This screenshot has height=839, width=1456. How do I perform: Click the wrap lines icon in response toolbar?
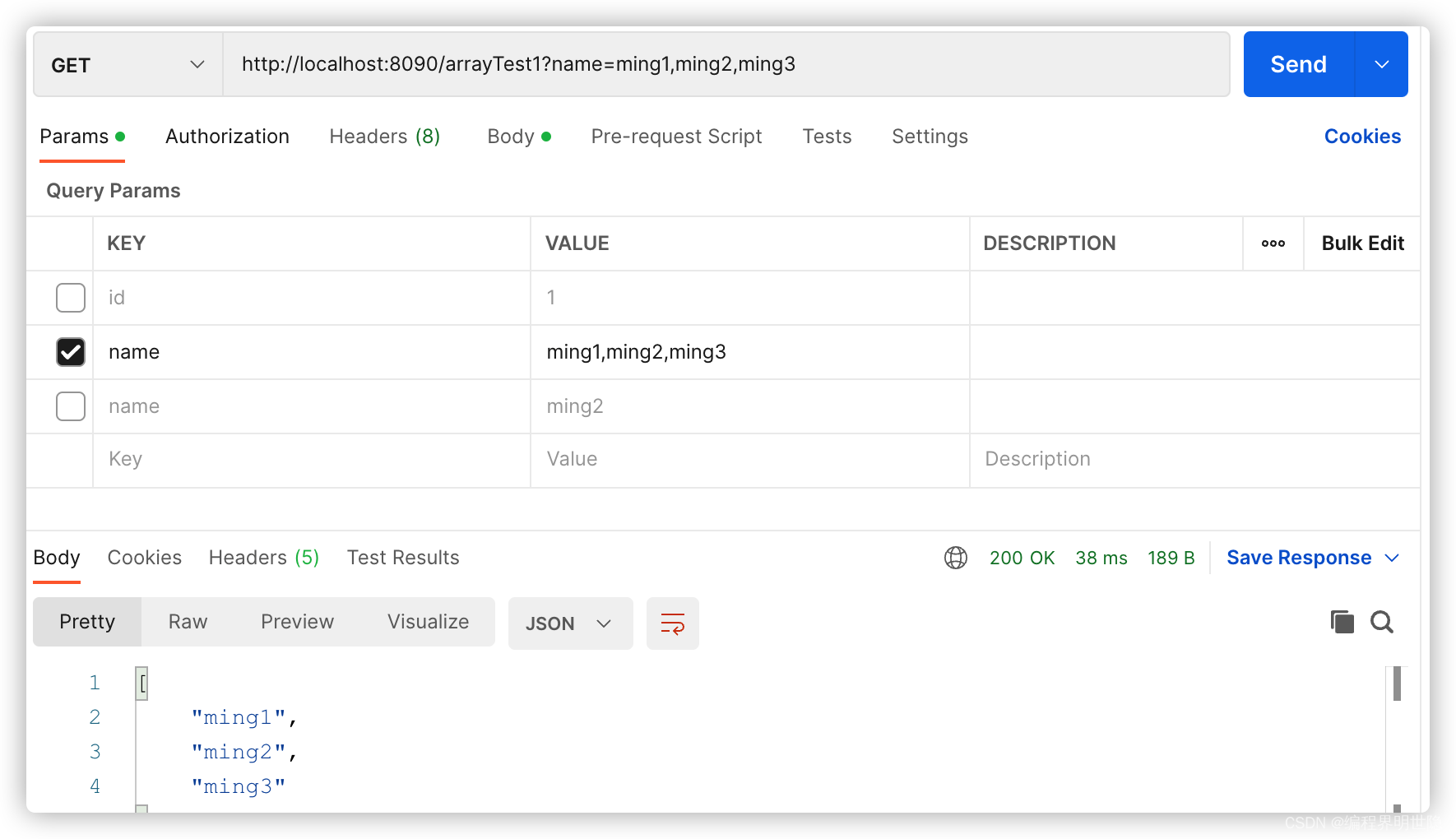pyautogui.click(x=672, y=623)
